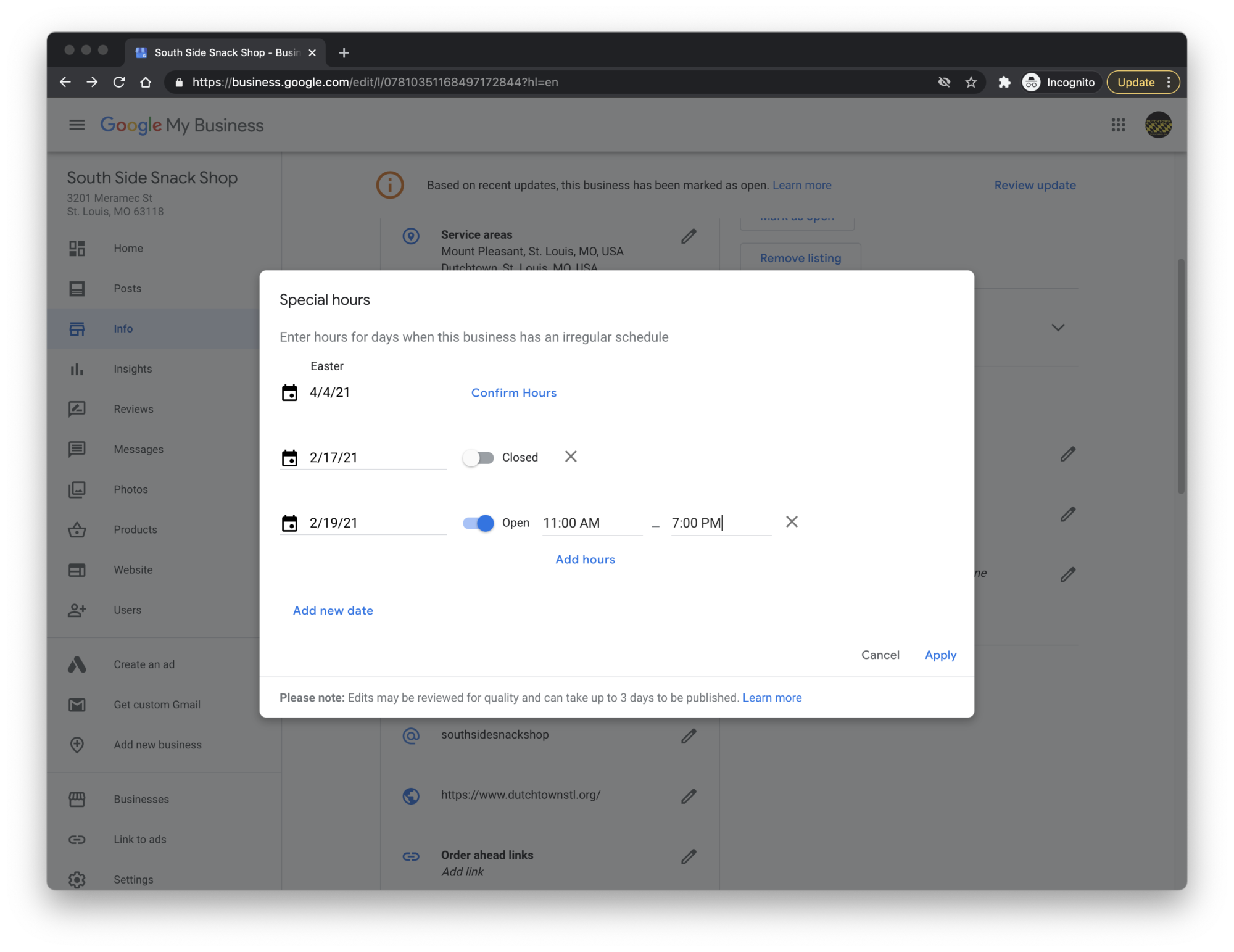Edit the southsidesnackshop short name

[689, 736]
